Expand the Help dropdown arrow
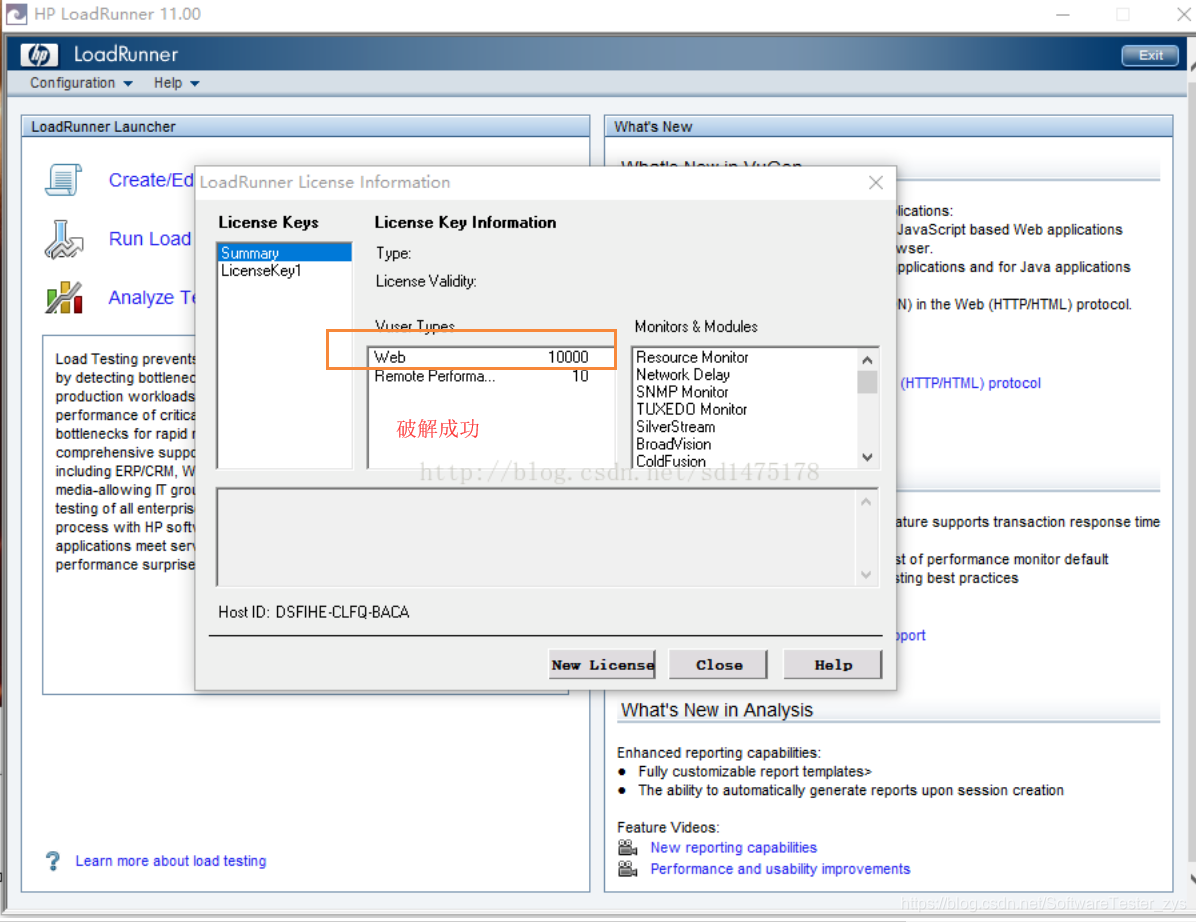 pyautogui.click(x=195, y=84)
